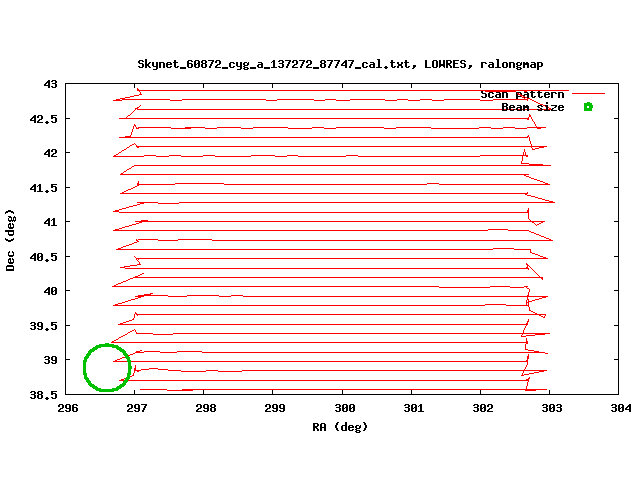Click the 43 tick label on Dec axis
This screenshot has width=640, height=480.
pos(51,84)
